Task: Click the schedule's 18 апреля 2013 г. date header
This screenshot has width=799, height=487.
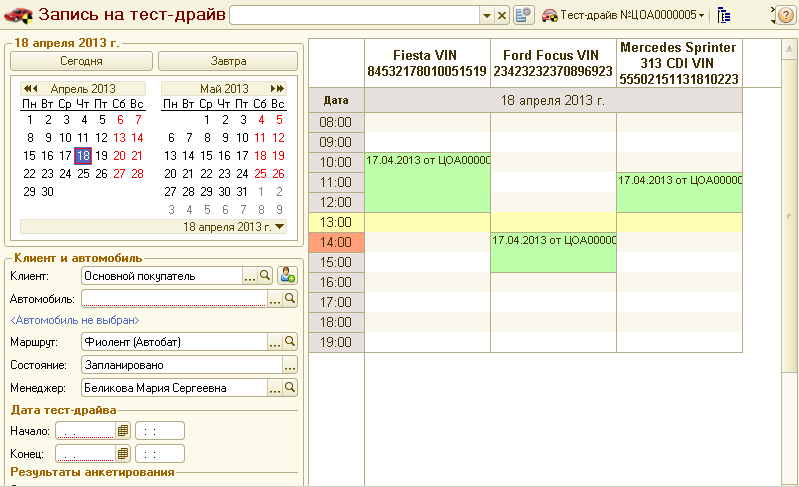Action: point(553,100)
